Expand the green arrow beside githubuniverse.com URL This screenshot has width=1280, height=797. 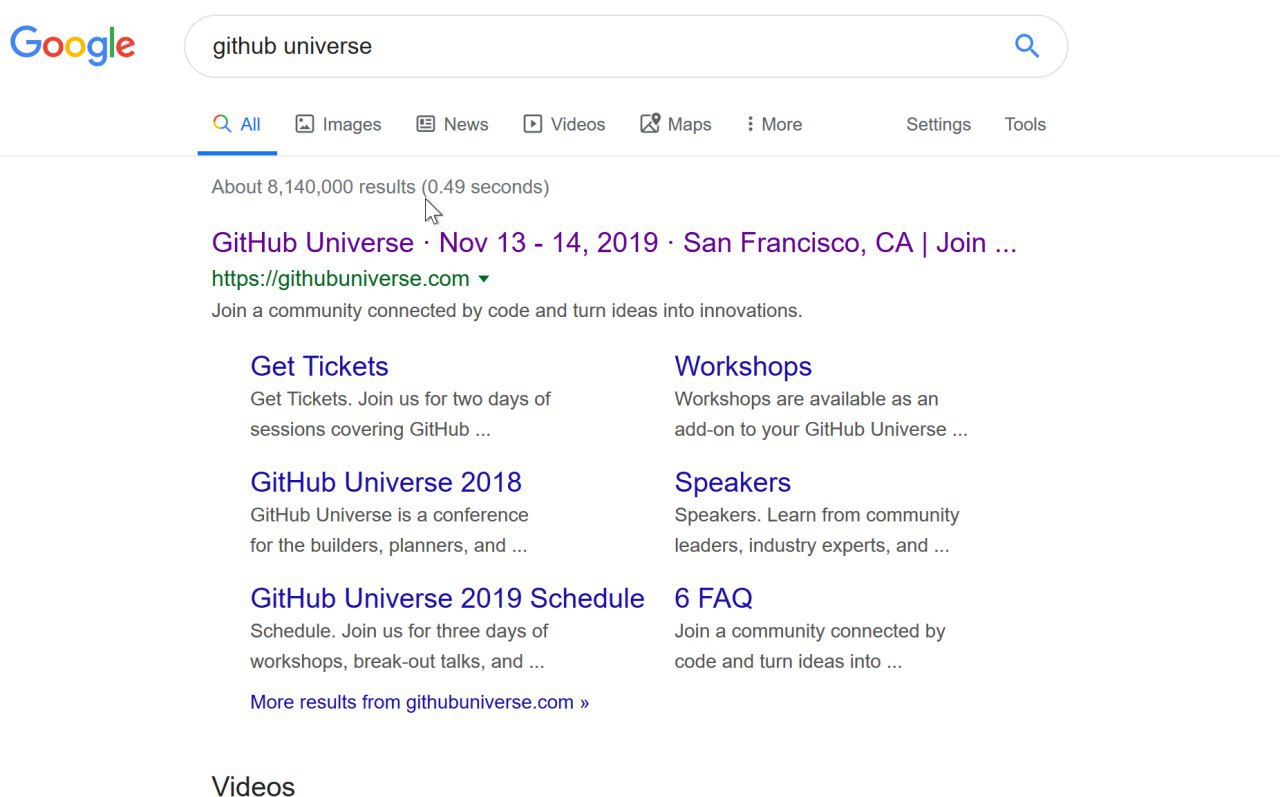484,279
